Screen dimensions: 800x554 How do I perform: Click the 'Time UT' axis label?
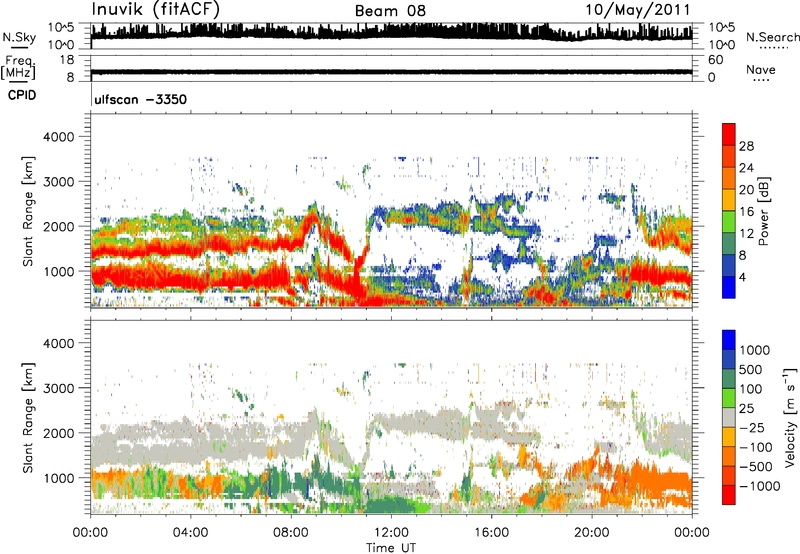(391, 548)
